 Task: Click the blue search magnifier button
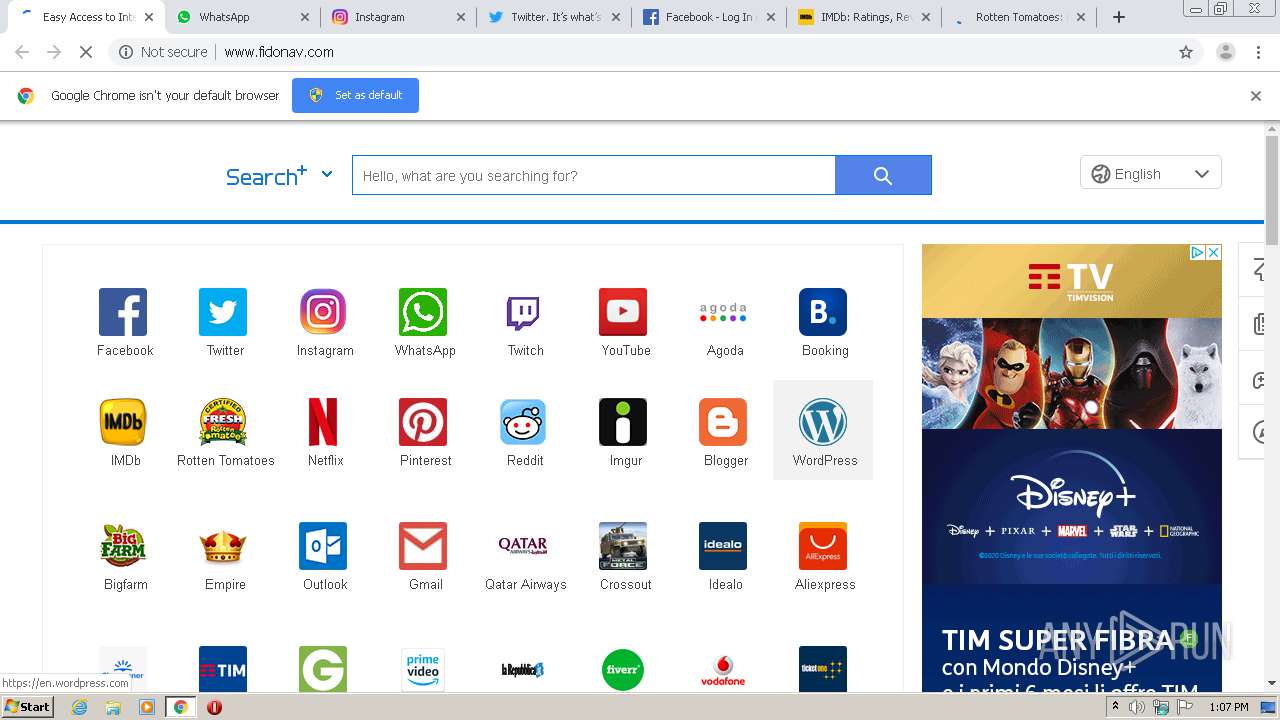883,175
